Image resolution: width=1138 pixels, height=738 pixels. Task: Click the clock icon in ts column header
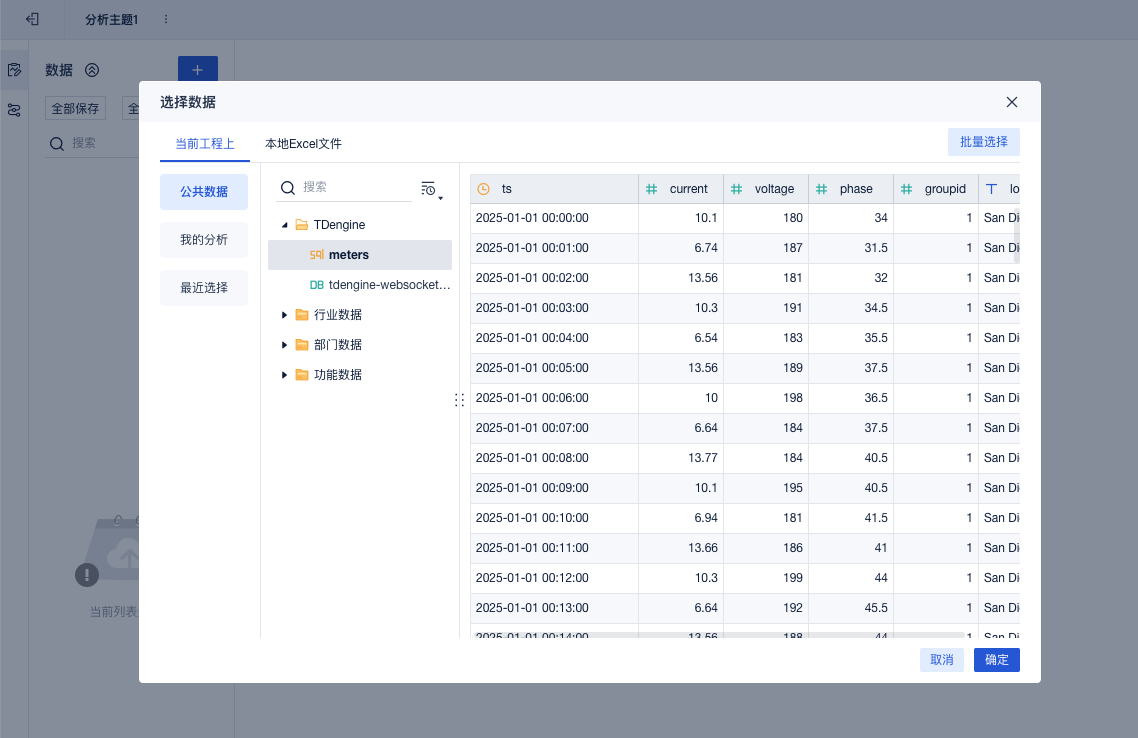tap(484, 189)
